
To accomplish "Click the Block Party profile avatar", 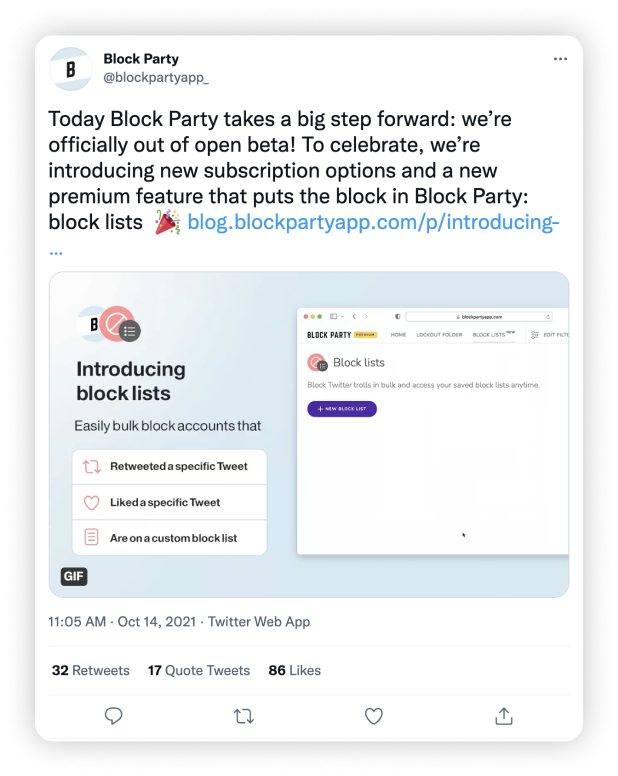I will [71, 69].
